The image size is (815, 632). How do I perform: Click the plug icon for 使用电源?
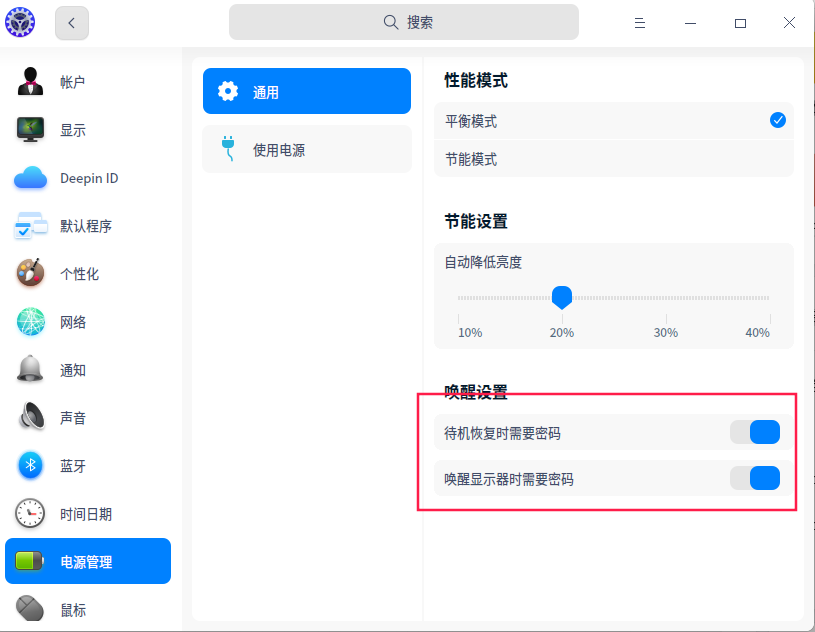pyautogui.click(x=228, y=149)
